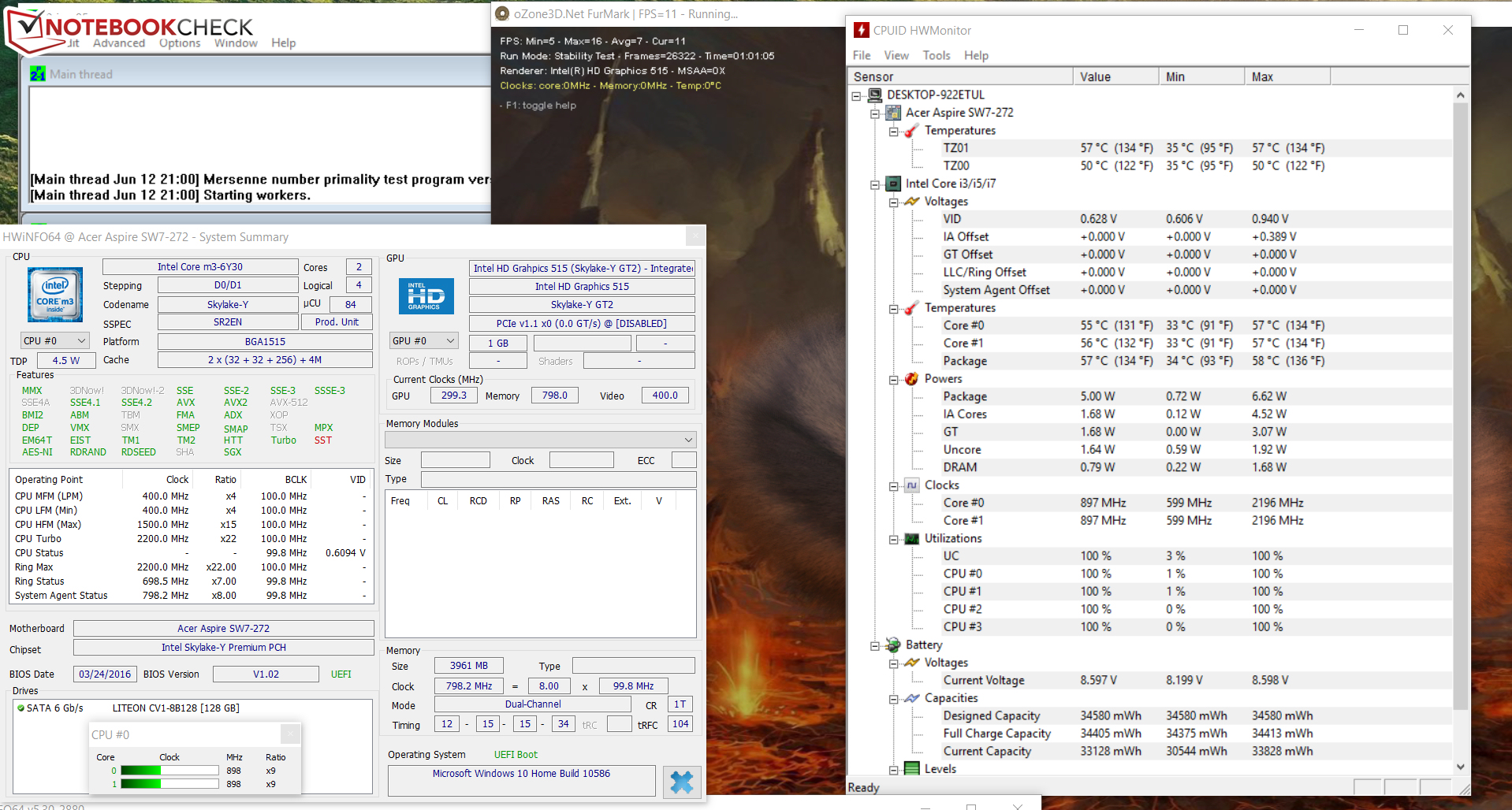This screenshot has width=1512, height=810.
Task: Click the blue close button in HWiNFO64 summary
Action: click(681, 782)
